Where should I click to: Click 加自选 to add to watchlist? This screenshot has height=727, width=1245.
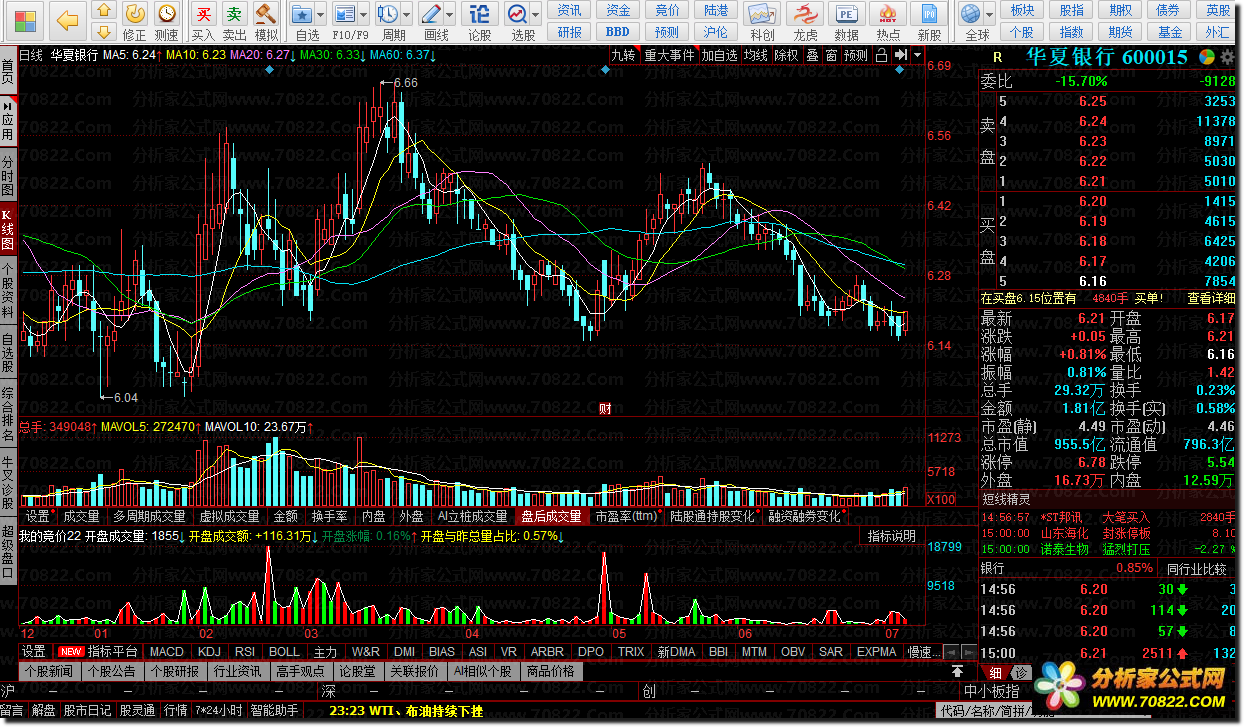[719, 55]
